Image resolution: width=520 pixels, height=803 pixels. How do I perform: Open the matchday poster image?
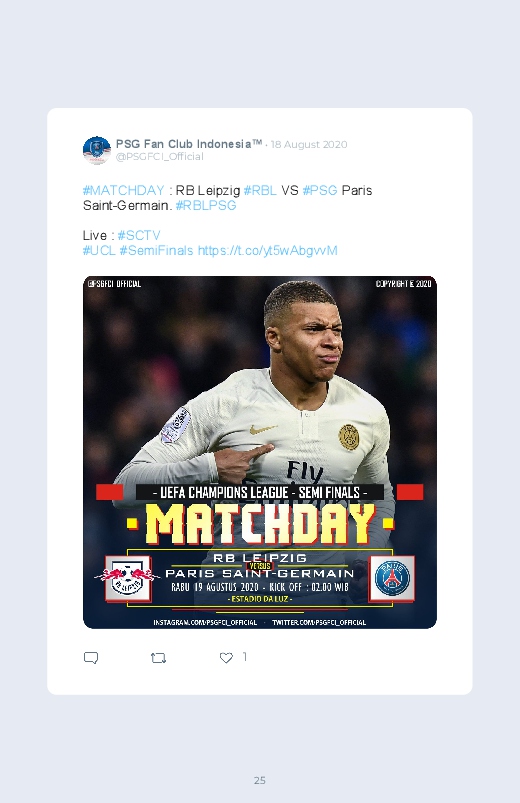click(260, 452)
